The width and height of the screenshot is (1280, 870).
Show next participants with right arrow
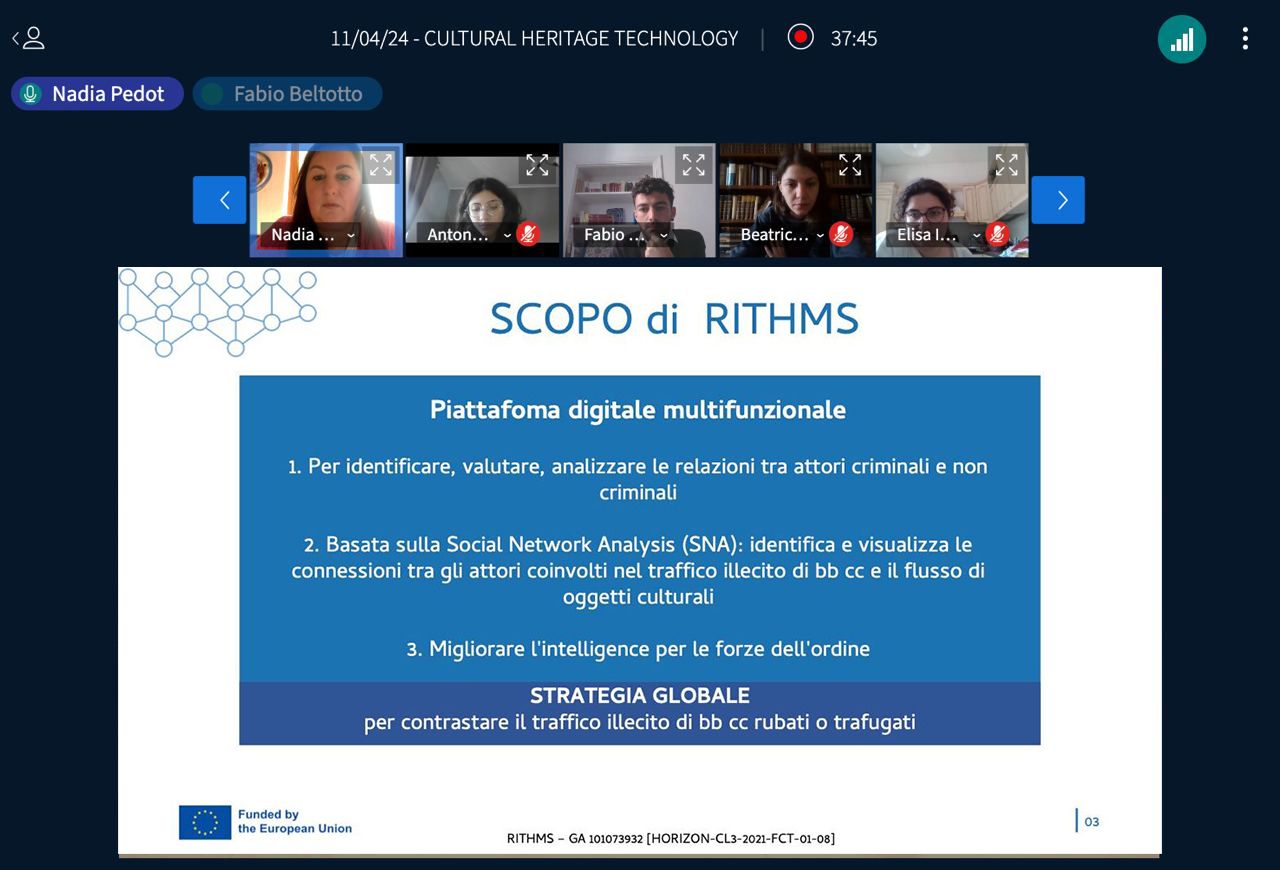(x=1058, y=200)
